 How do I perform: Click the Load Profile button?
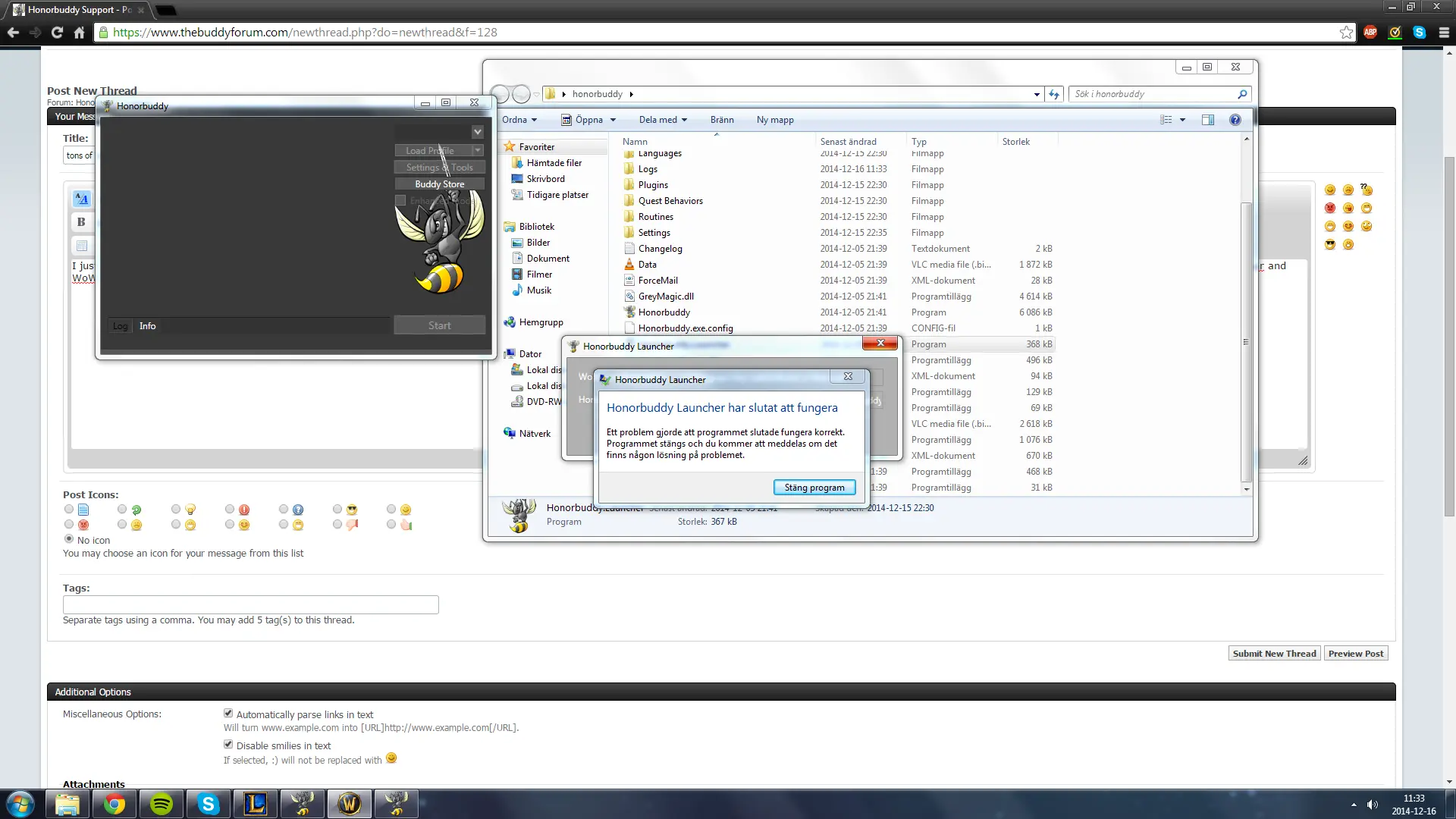point(434,150)
